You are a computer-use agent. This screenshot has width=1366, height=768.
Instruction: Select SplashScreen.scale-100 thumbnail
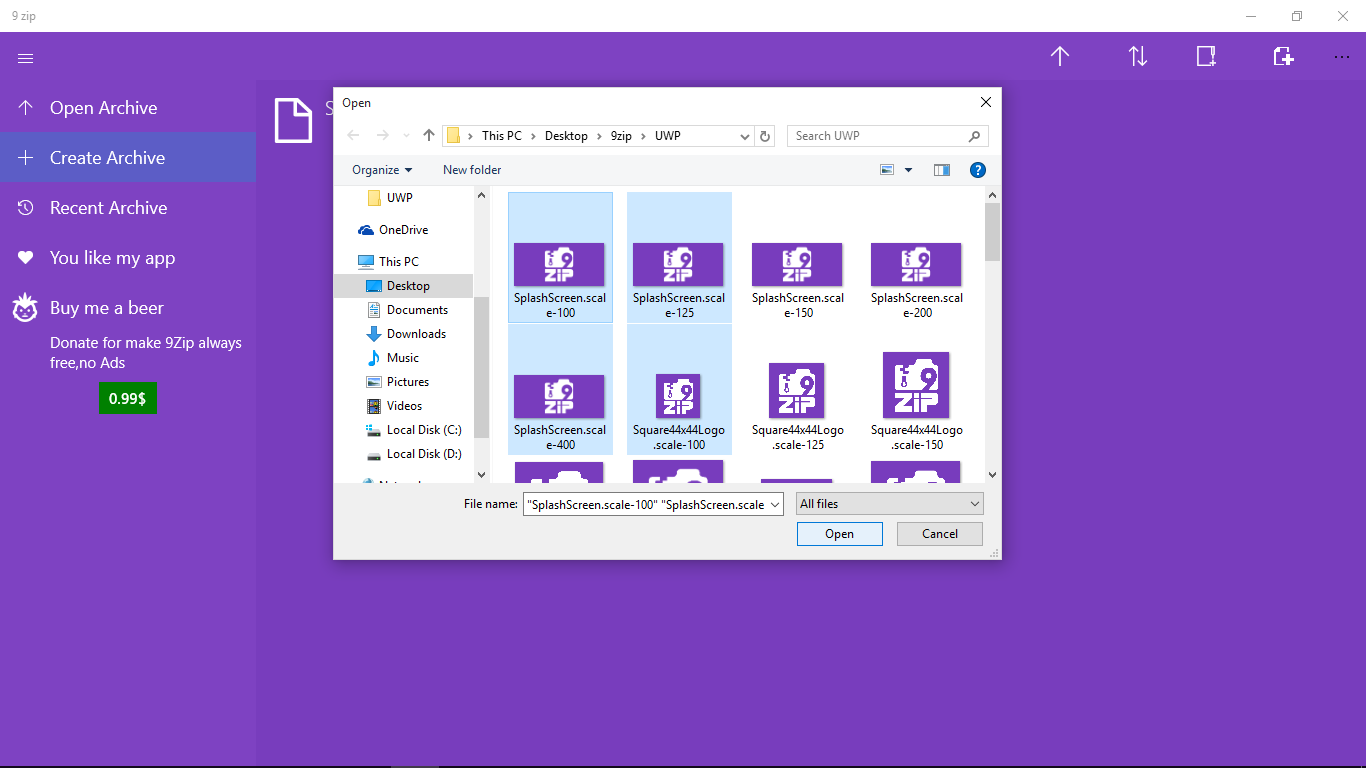point(560,258)
